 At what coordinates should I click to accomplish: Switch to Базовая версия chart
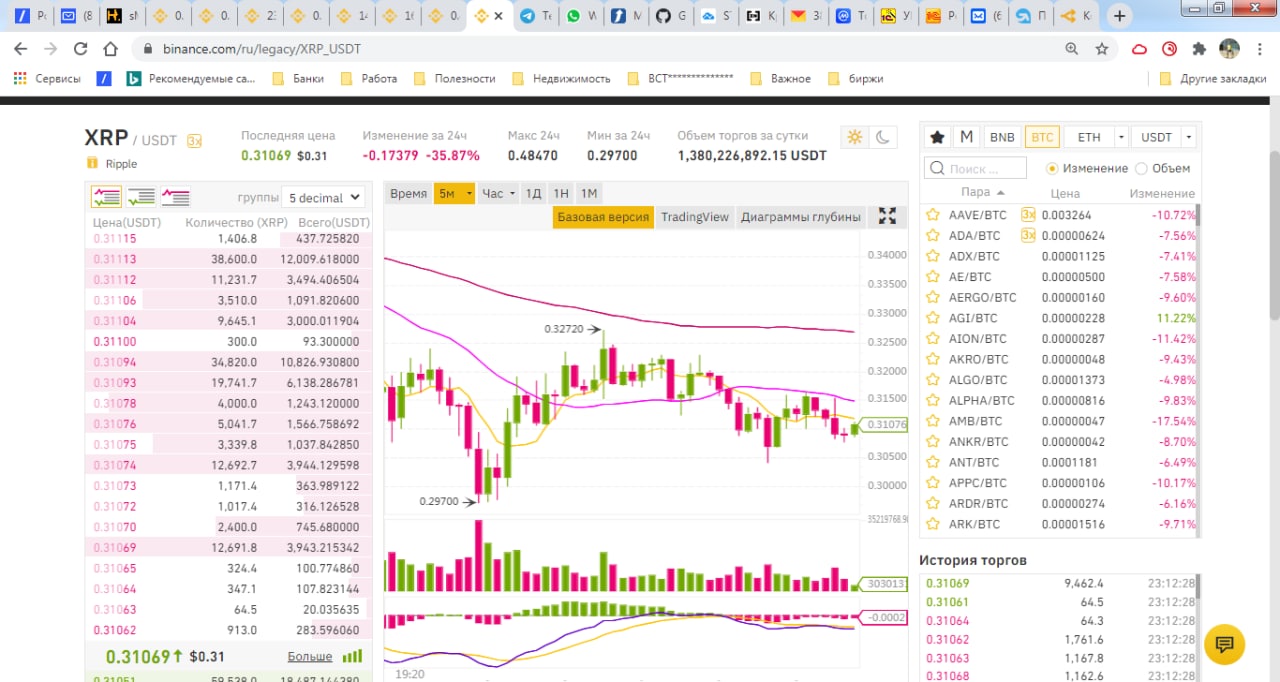603,216
